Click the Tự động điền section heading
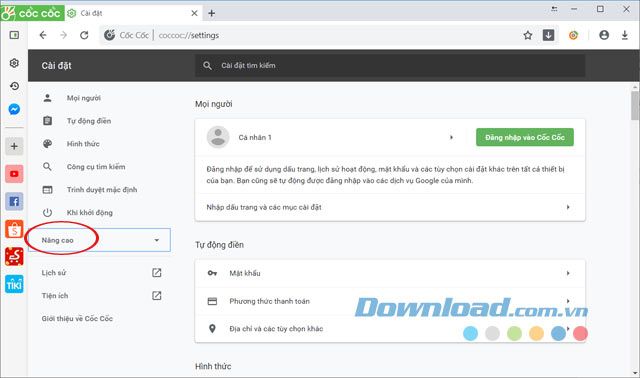The height and width of the screenshot is (378, 640). tap(219, 245)
